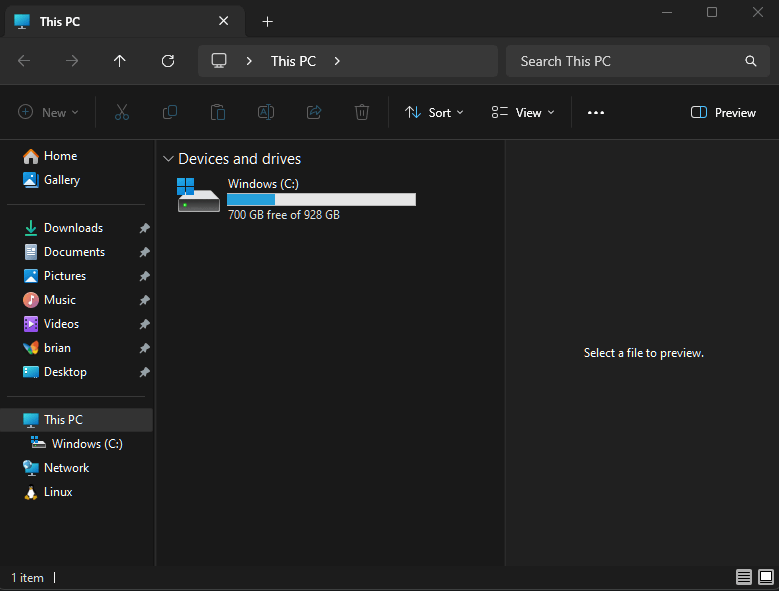779x591 pixels.
Task: Click the Cut scissors icon
Action: click(x=122, y=112)
